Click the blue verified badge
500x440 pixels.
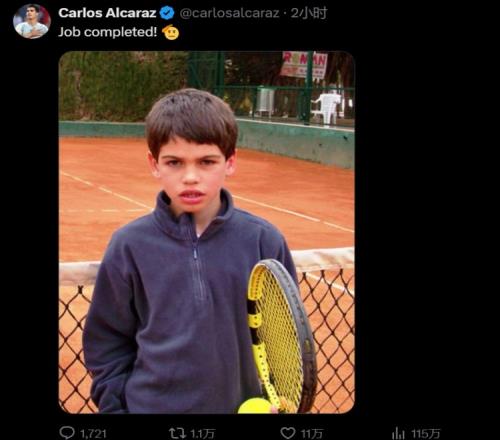pos(167,13)
